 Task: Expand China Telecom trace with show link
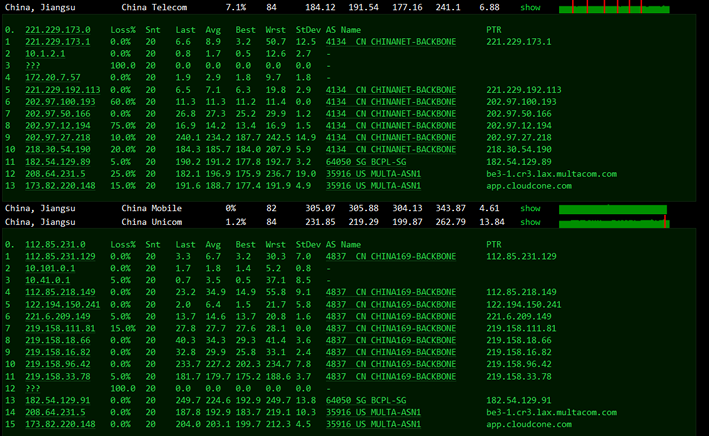click(x=530, y=7)
